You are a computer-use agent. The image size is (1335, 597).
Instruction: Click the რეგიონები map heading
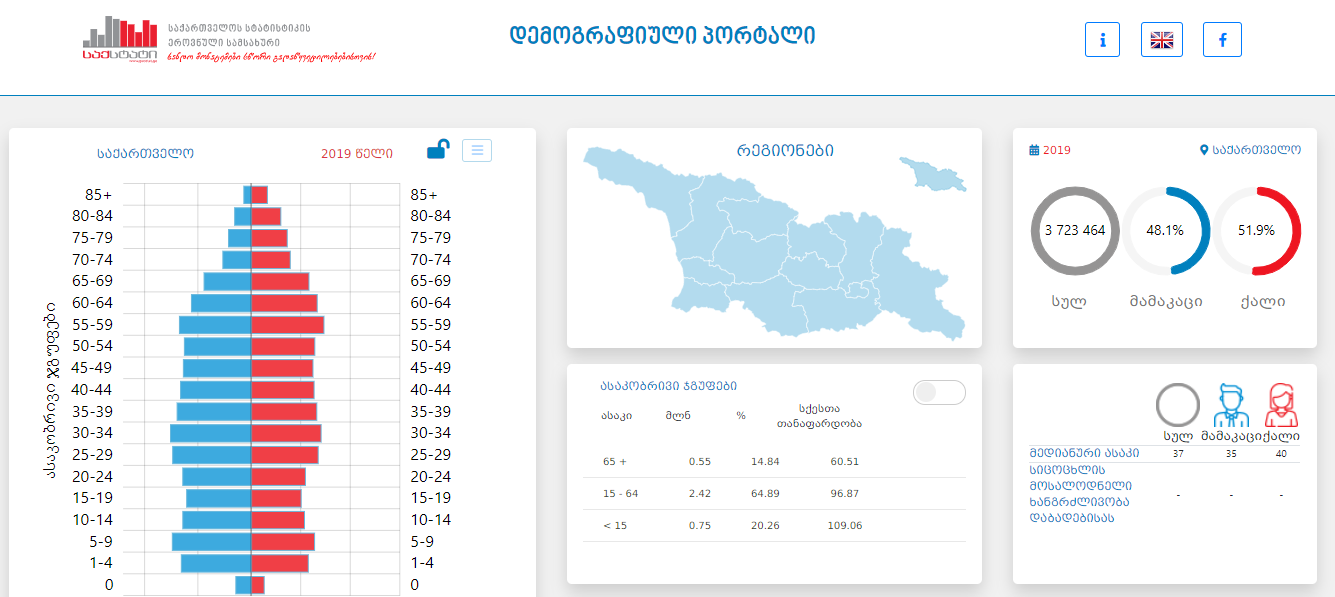(x=784, y=151)
